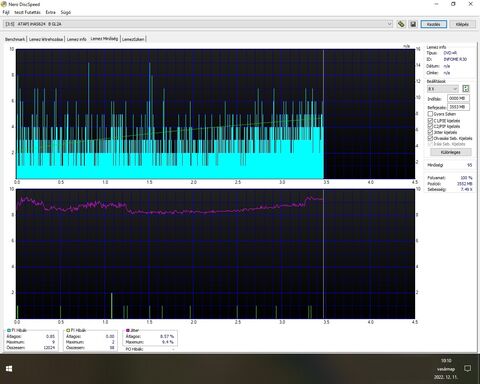
Task: Enable the Gyors Sáken checkbox
Action: (x=430, y=114)
